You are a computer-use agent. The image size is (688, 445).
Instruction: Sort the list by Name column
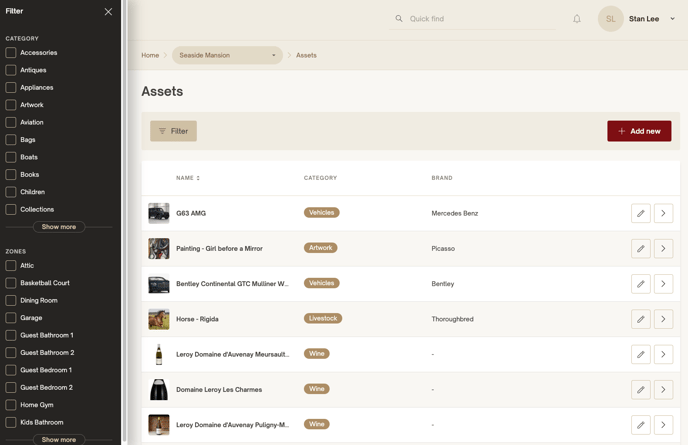188,178
